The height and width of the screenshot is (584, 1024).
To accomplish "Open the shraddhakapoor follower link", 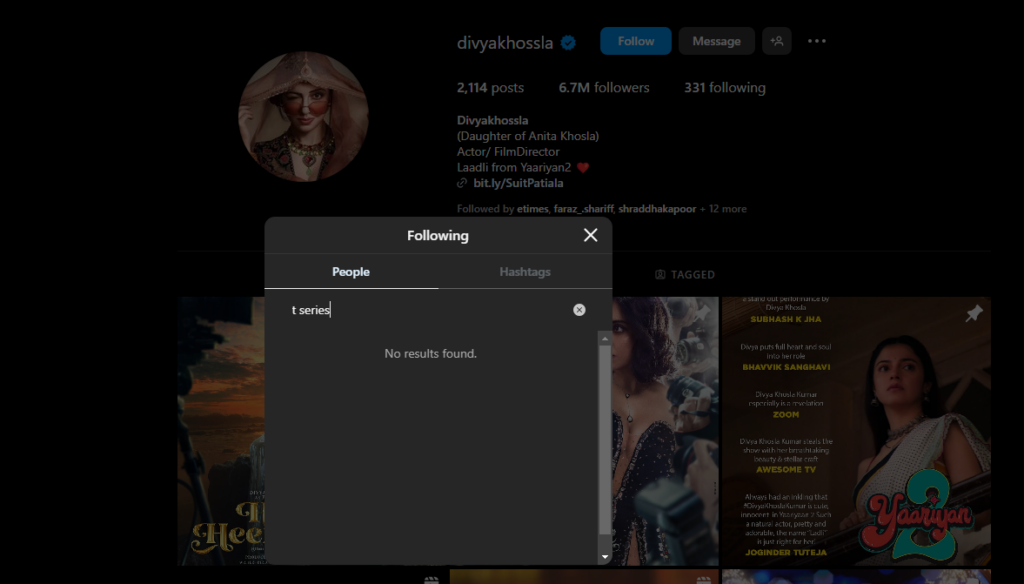I will coord(656,209).
